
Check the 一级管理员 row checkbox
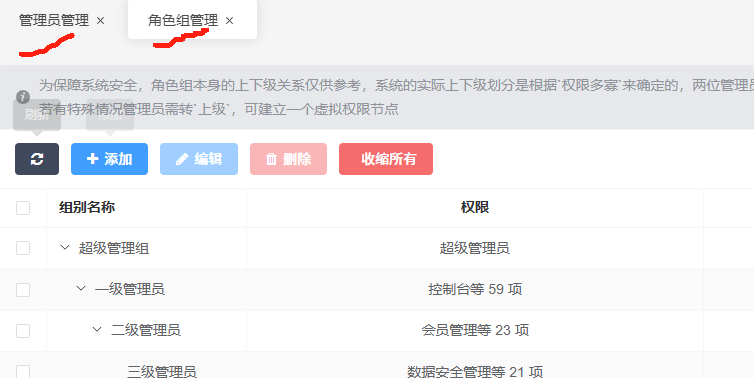pos(23,290)
